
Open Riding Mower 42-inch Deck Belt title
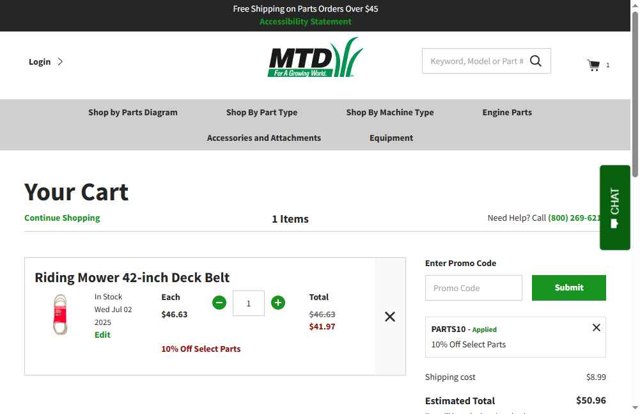coord(132,278)
